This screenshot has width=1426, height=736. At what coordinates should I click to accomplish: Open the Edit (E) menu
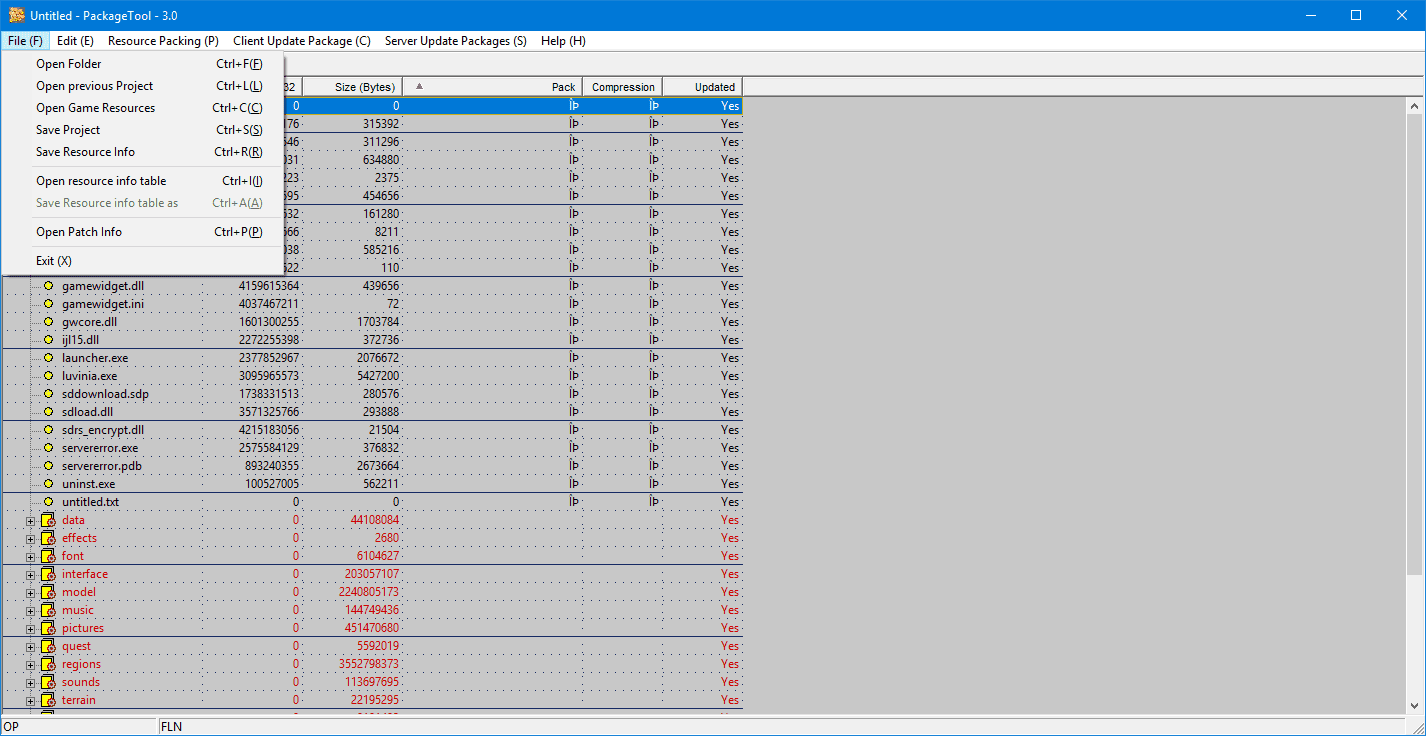75,41
